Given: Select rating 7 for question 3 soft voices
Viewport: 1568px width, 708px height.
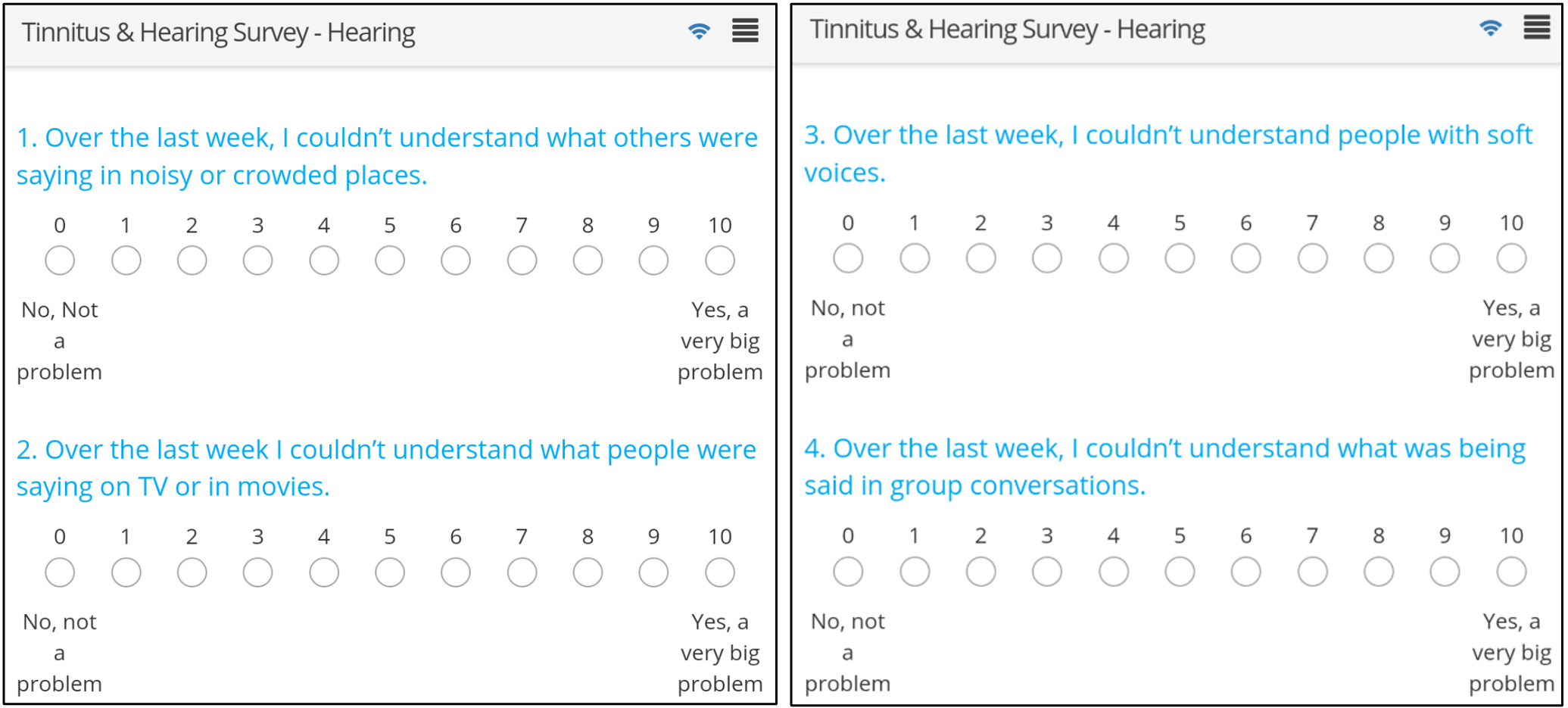Looking at the screenshot, I should [x=1312, y=258].
